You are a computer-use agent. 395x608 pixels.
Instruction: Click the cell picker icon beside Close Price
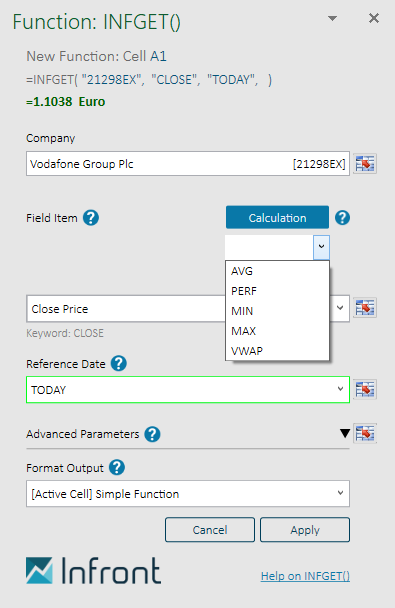[x=365, y=308]
